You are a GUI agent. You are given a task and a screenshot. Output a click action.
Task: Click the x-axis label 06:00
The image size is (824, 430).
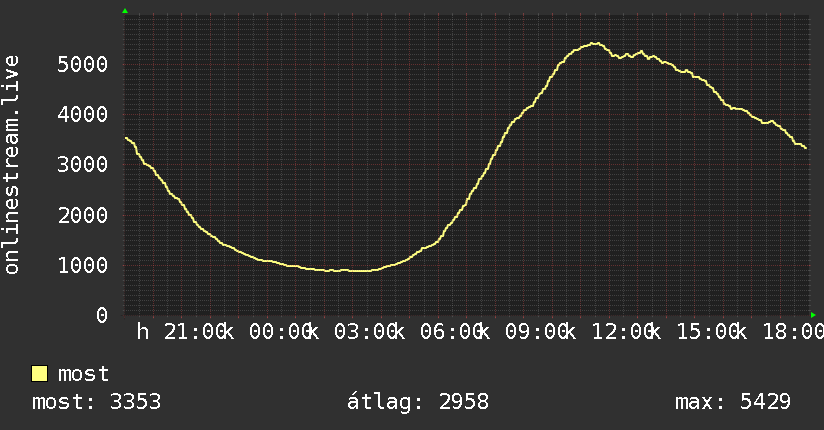coord(450,332)
